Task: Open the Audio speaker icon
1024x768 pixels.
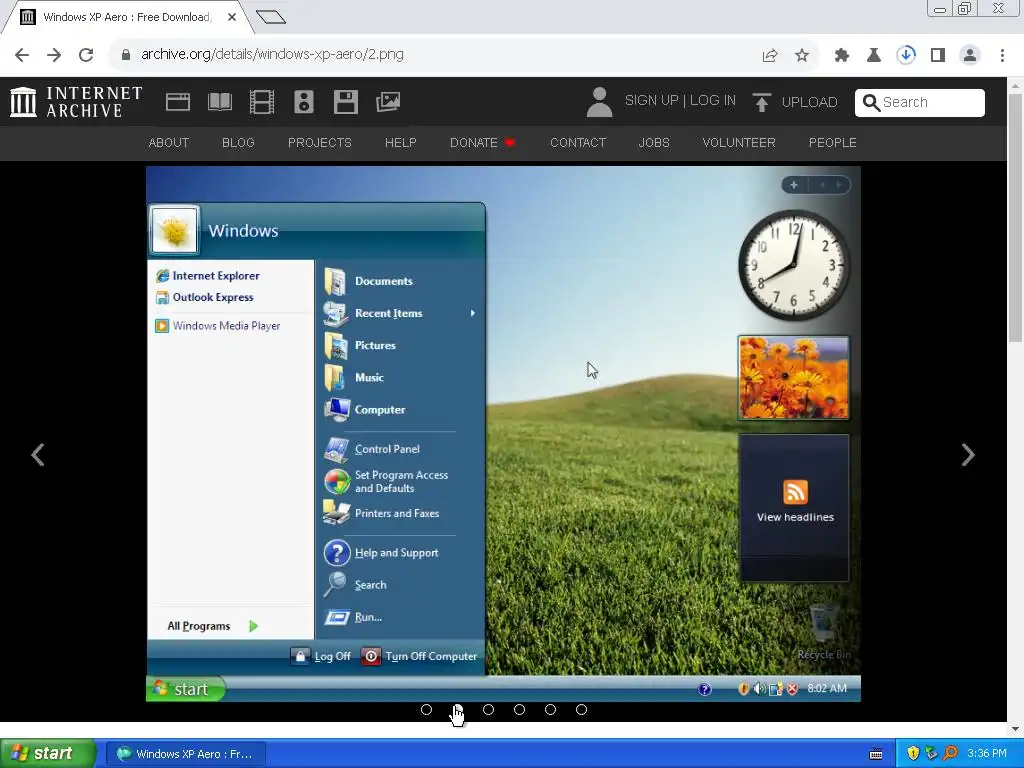Action: (x=304, y=102)
